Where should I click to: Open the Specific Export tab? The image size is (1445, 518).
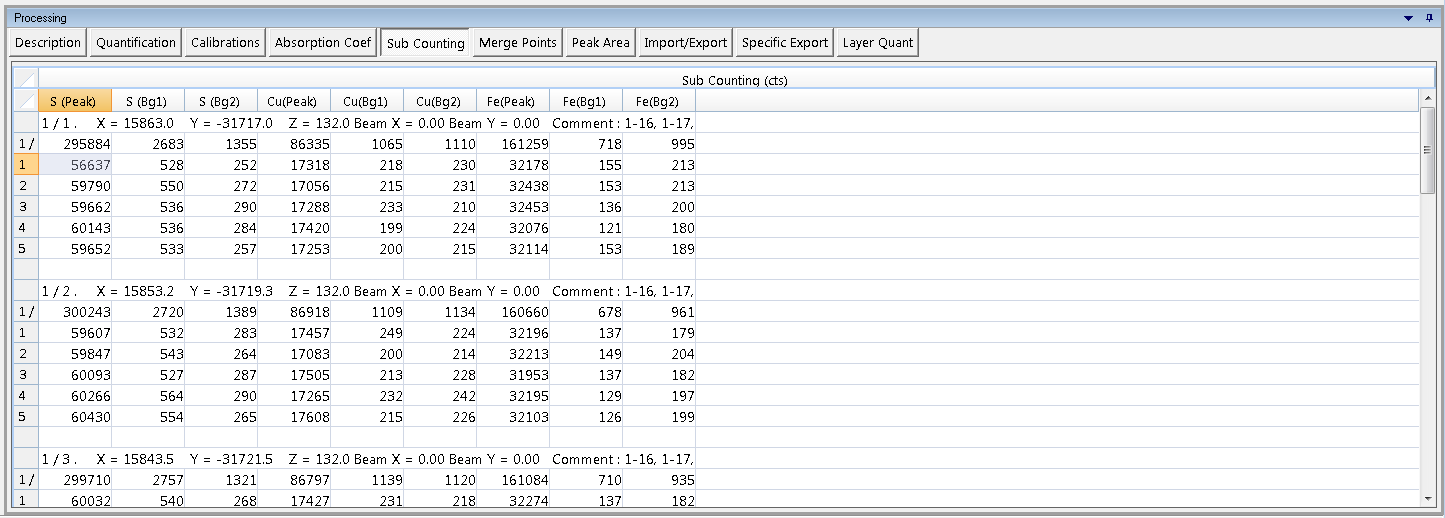coord(785,43)
